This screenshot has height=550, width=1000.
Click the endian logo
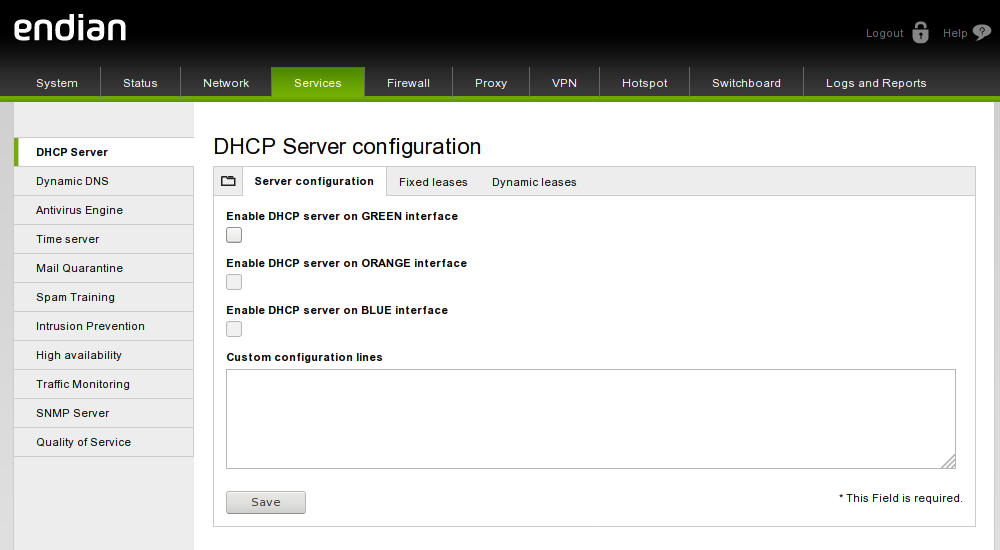point(70,29)
